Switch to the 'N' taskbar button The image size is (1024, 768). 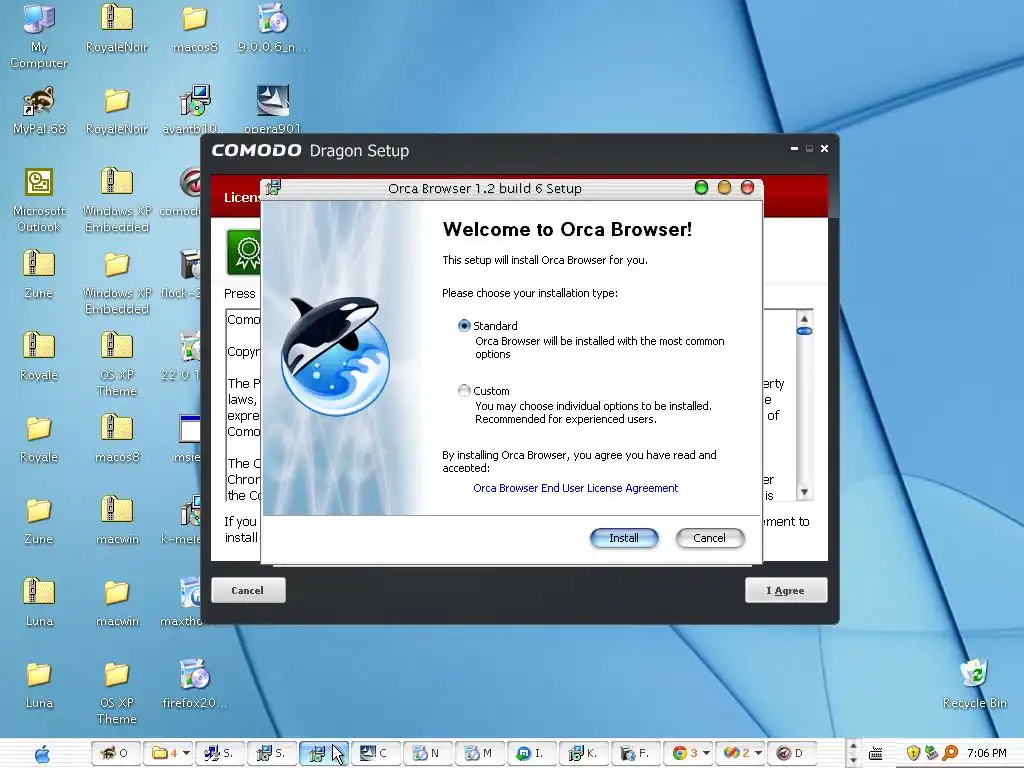click(428, 753)
